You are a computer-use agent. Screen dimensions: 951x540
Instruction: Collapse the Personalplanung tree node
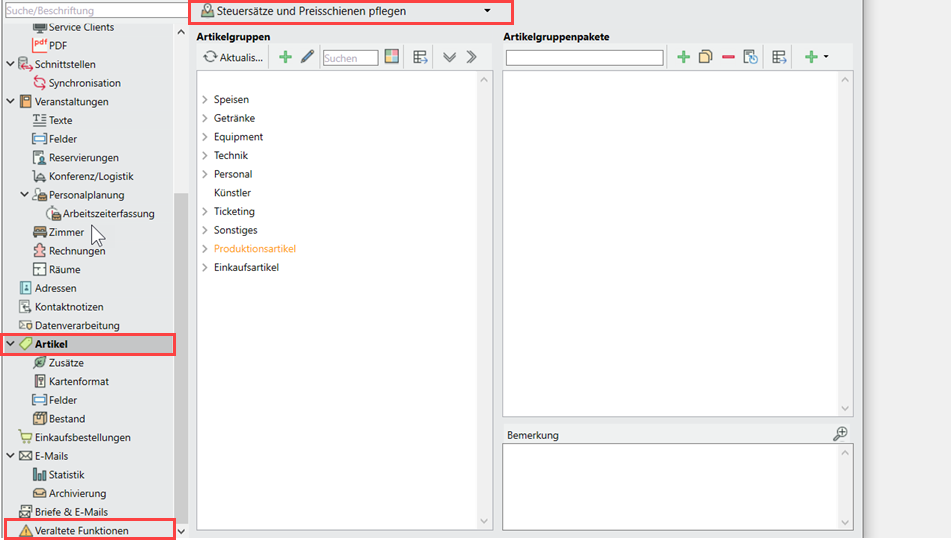[25, 195]
